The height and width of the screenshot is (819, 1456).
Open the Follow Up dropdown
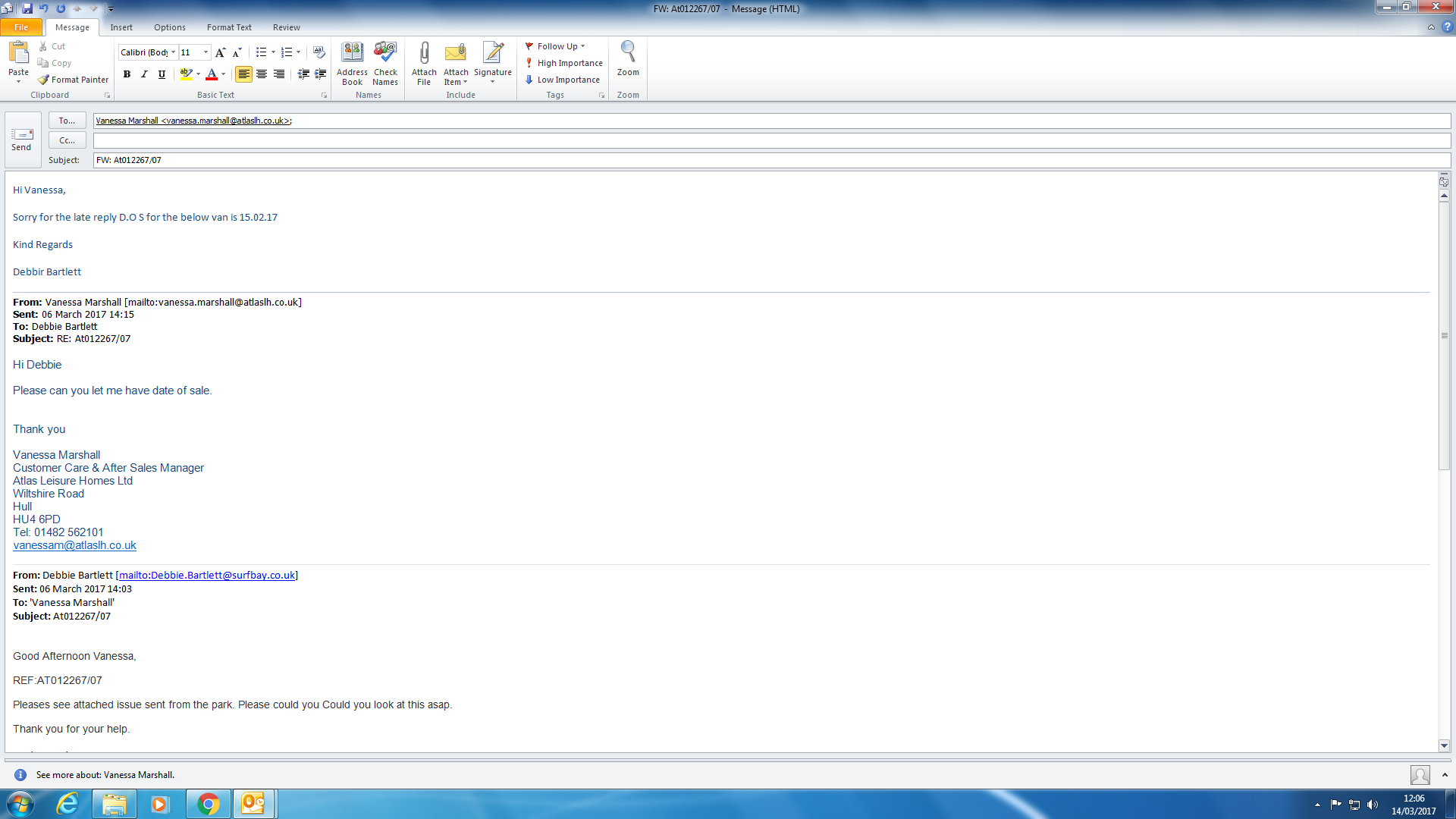click(x=555, y=46)
